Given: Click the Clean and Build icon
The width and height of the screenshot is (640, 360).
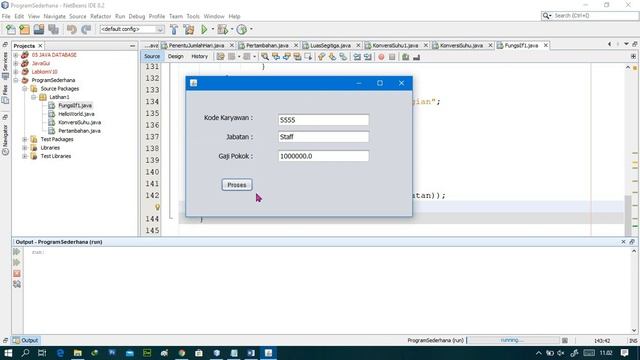Looking at the screenshot, I should [x=189, y=29].
